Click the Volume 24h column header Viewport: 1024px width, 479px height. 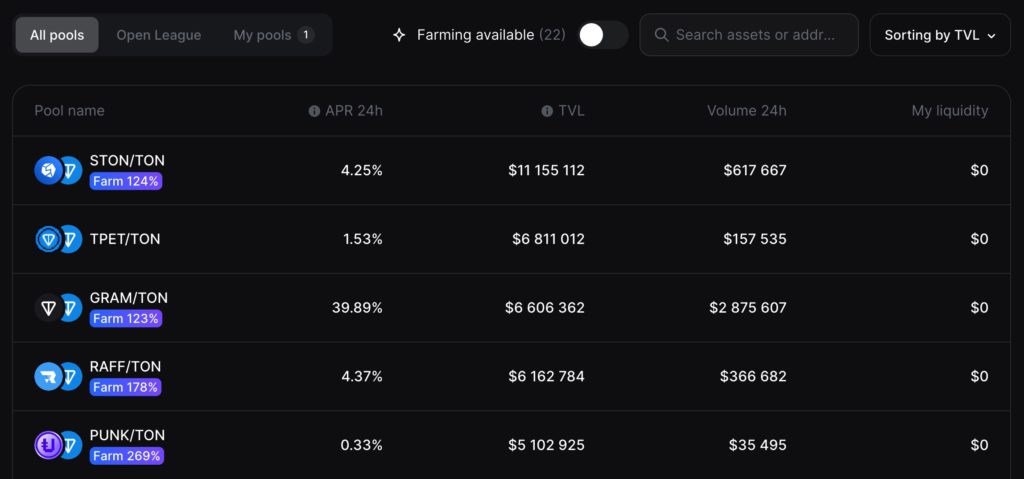[x=746, y=111]
